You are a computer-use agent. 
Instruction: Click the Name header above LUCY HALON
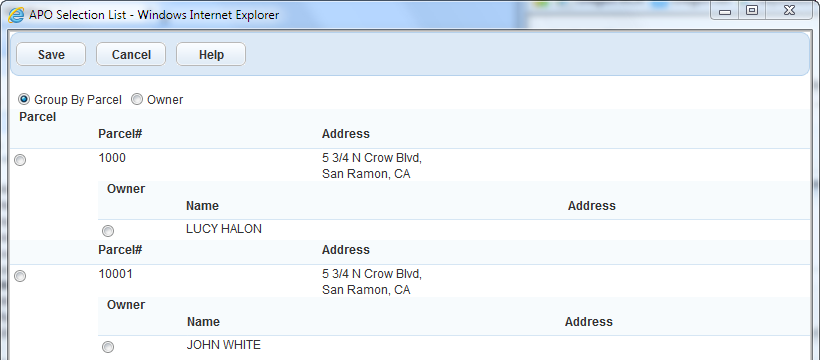pos(202,206)
